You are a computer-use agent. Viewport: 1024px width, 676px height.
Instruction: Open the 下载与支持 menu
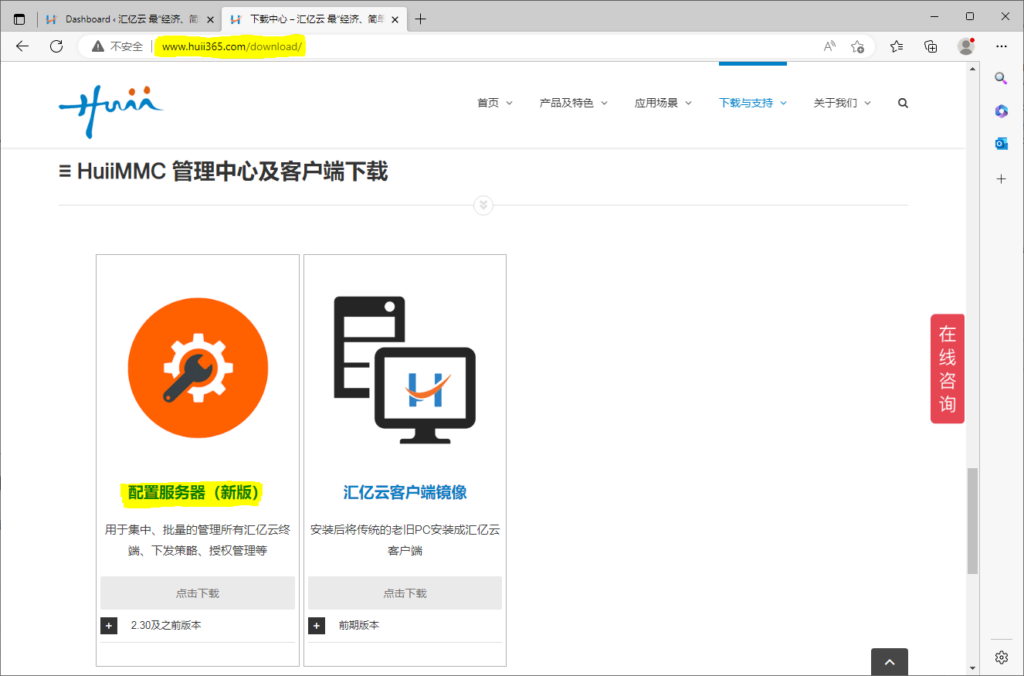752,103
